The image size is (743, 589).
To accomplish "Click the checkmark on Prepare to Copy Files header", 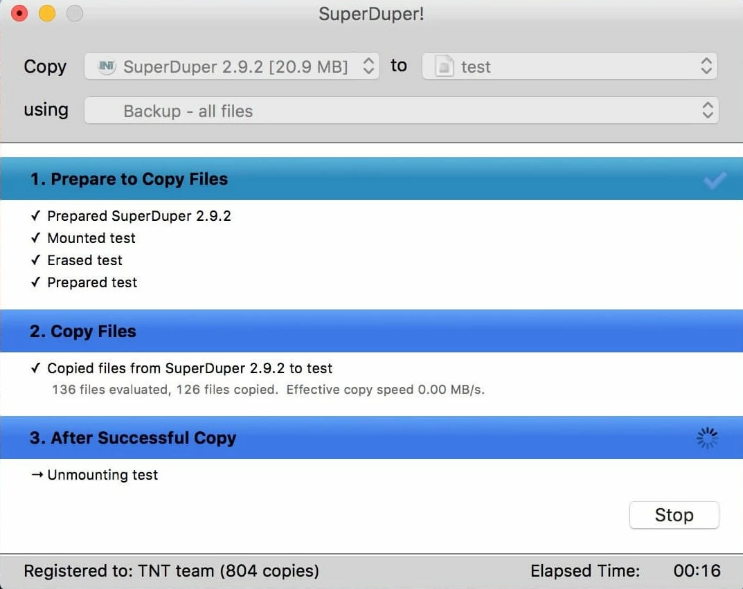I will pyautogui.click(x=715, y=180).
